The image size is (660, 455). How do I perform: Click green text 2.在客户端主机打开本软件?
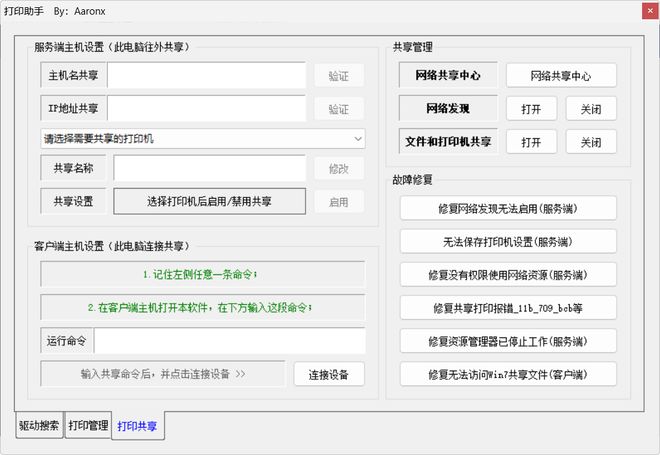tap(200, 308)
